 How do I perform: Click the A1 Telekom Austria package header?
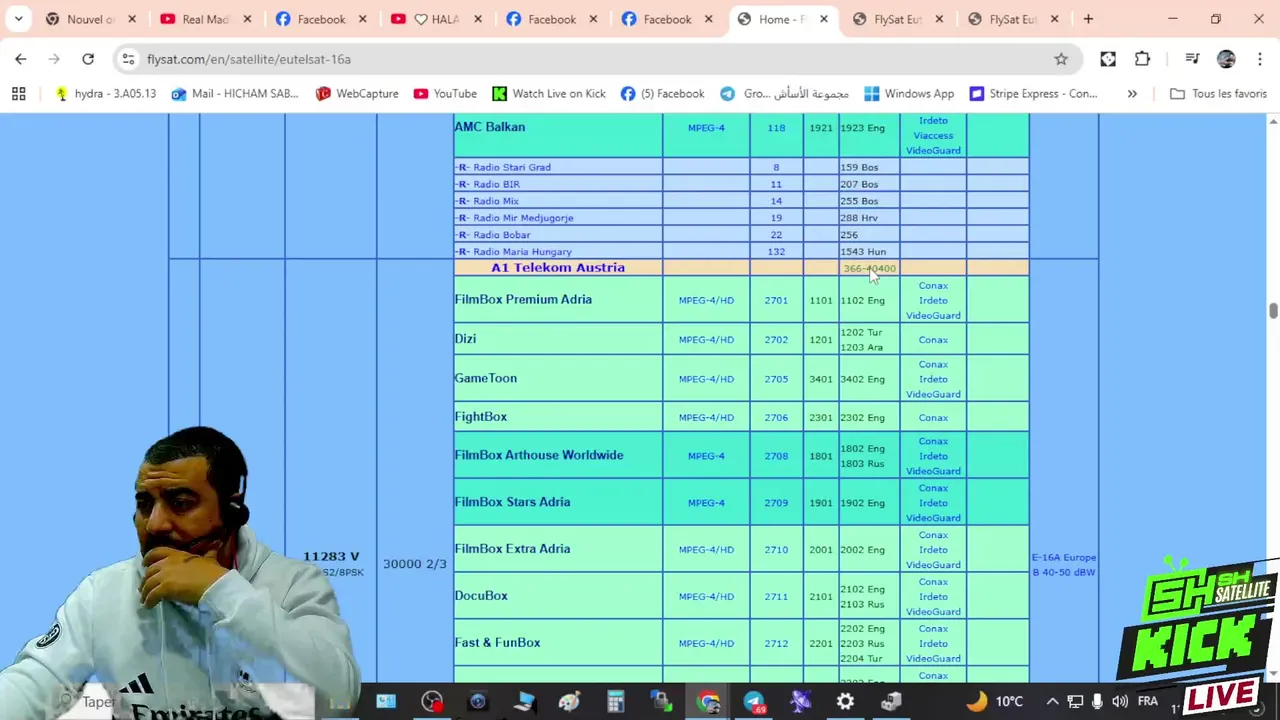click(558, 268)
